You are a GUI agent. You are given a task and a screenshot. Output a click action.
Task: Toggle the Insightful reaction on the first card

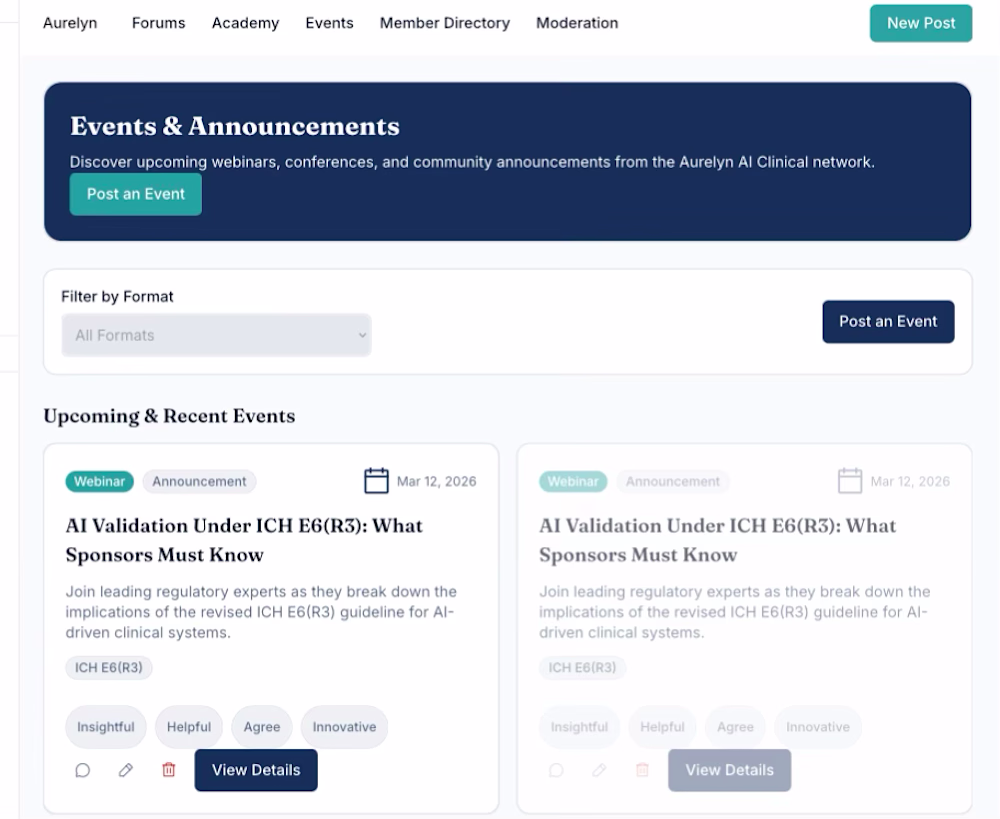coord(106,727)
